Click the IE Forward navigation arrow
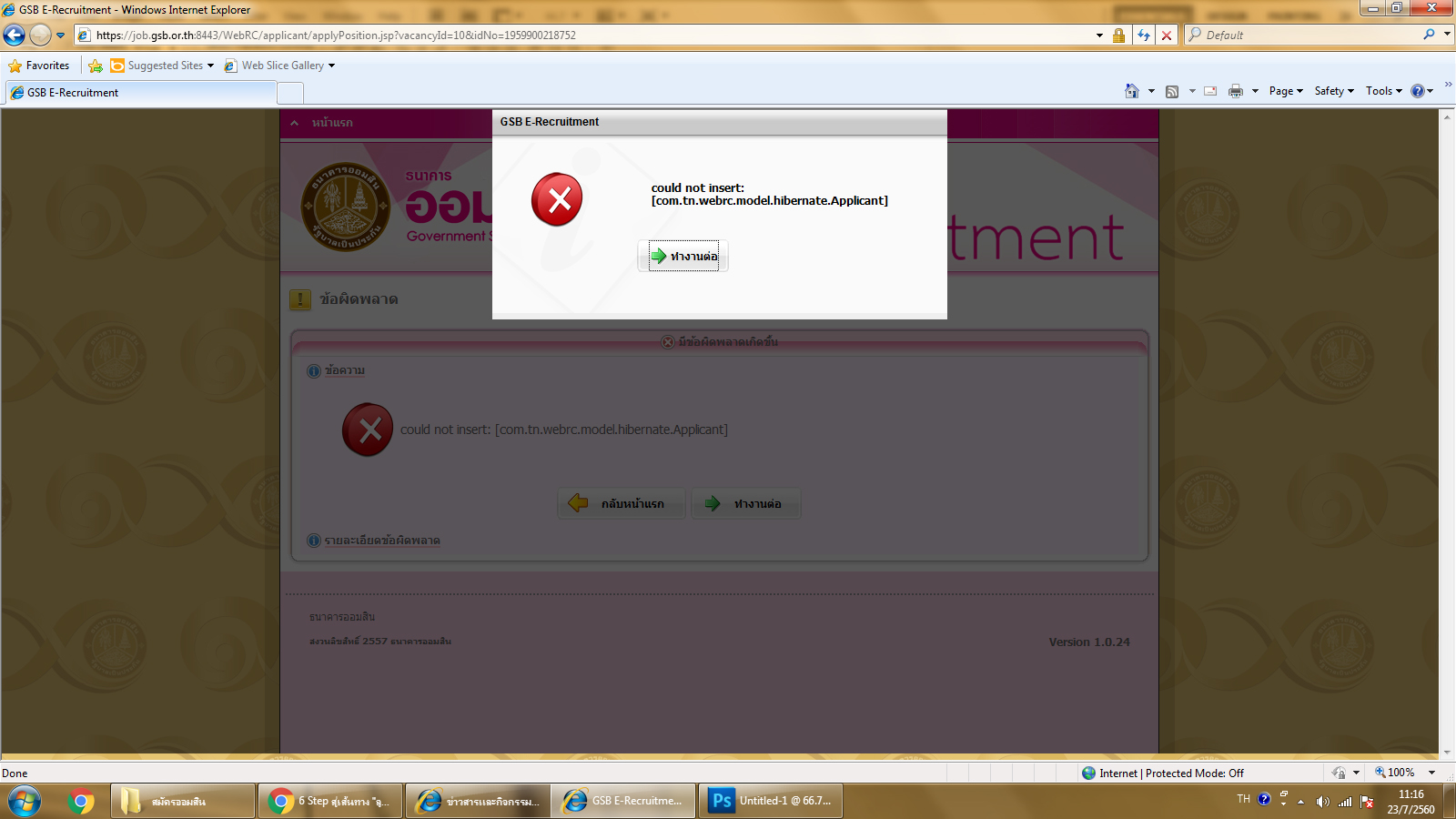The height and width of the screenshot is (819, 1456). (40, 35)
